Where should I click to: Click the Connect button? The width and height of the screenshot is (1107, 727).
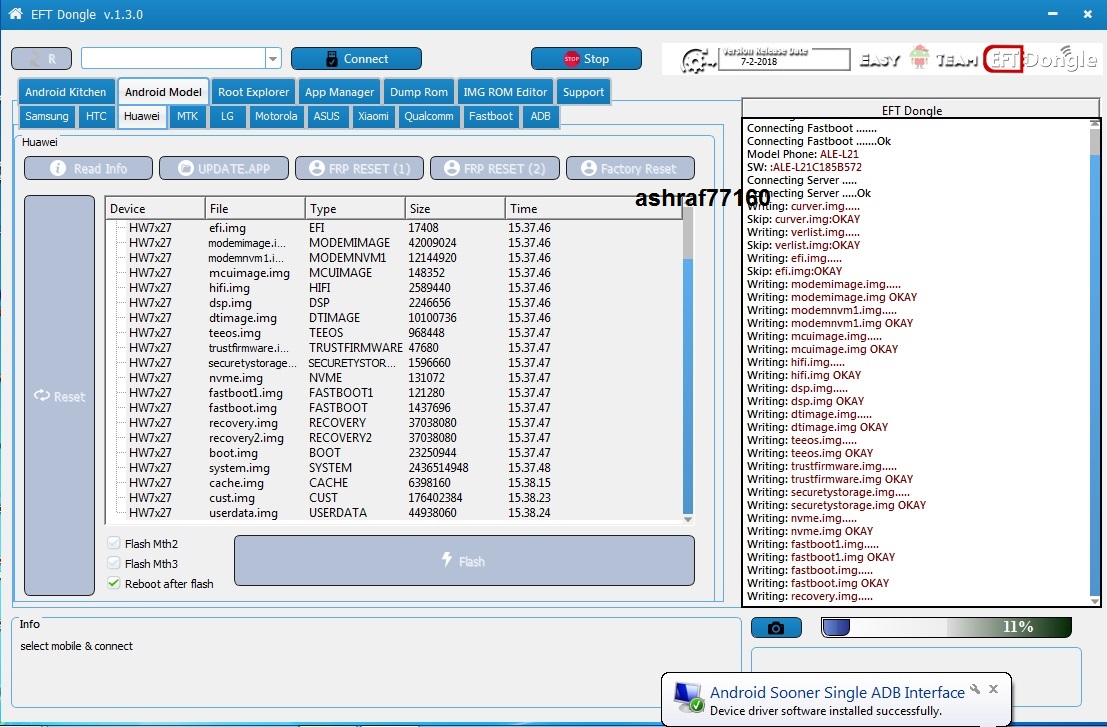coord(357,59)
